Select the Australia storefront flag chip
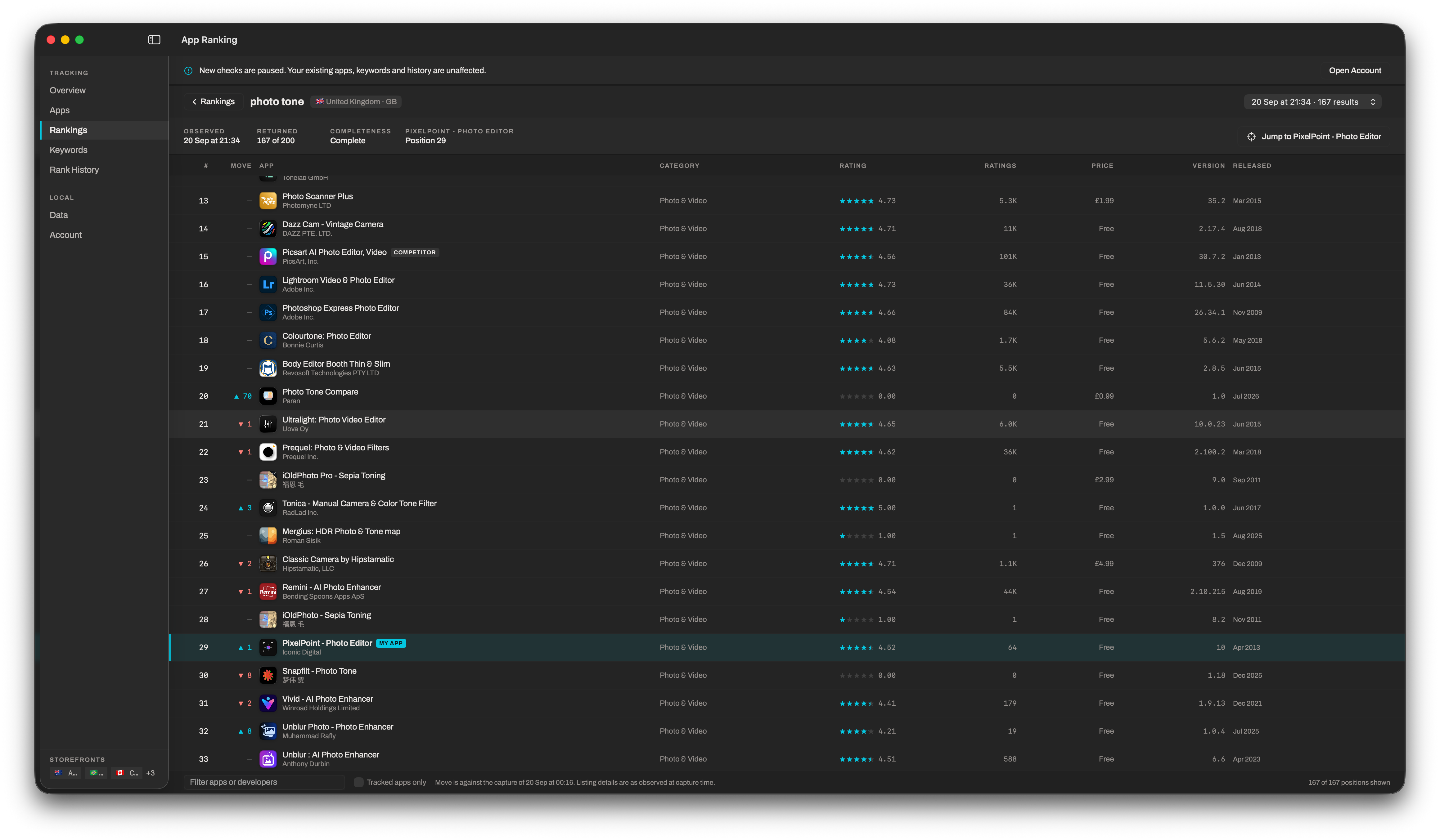This screenshot has height=840, width=1440. 66,773
